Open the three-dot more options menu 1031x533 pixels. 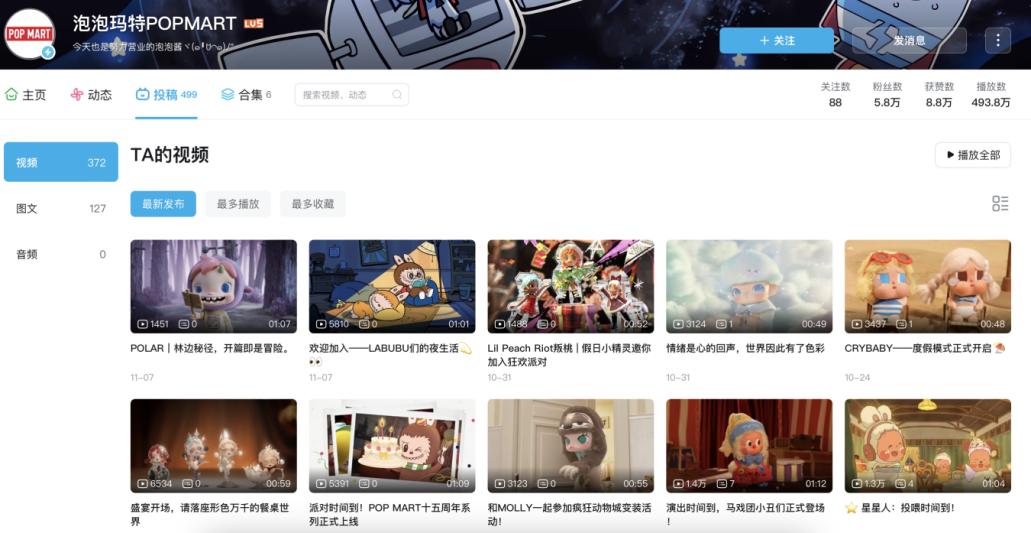click(x=997, y=41)
